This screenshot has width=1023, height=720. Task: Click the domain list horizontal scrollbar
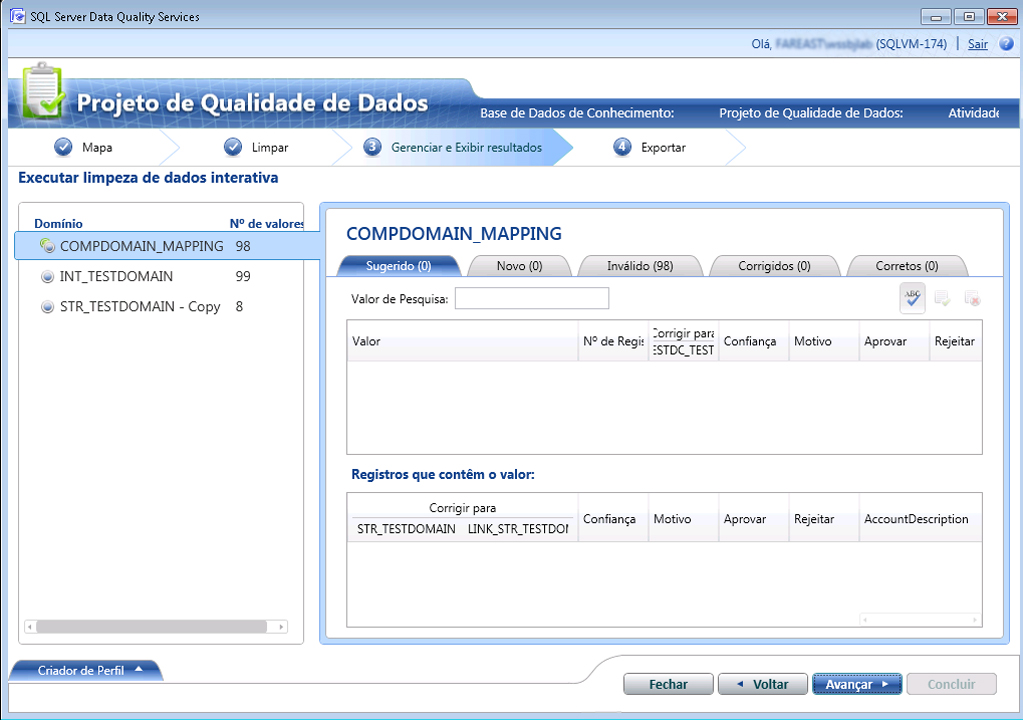155,627
